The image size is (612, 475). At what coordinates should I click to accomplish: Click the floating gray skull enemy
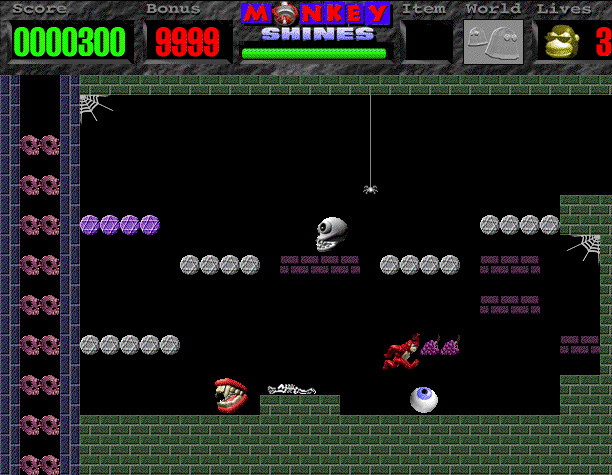pyautogui.click(x=331, y=234)
